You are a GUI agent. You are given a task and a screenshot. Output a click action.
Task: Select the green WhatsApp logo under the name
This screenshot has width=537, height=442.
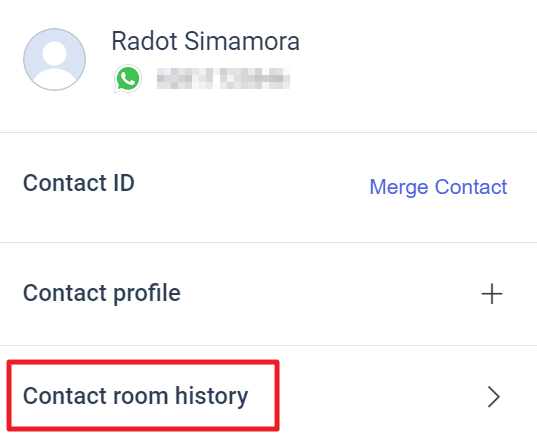click(x=128, y=79)
